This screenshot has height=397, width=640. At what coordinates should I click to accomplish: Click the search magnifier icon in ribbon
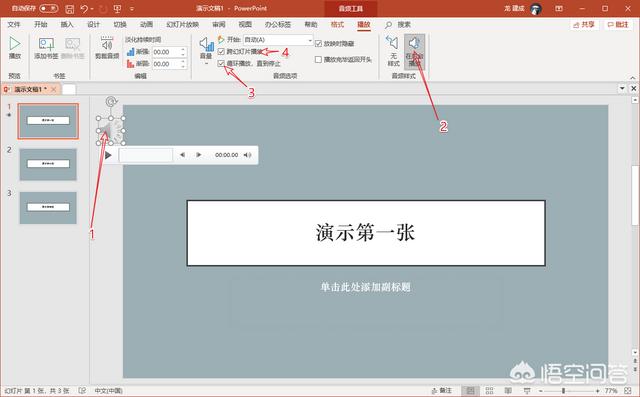click(388, 25)
